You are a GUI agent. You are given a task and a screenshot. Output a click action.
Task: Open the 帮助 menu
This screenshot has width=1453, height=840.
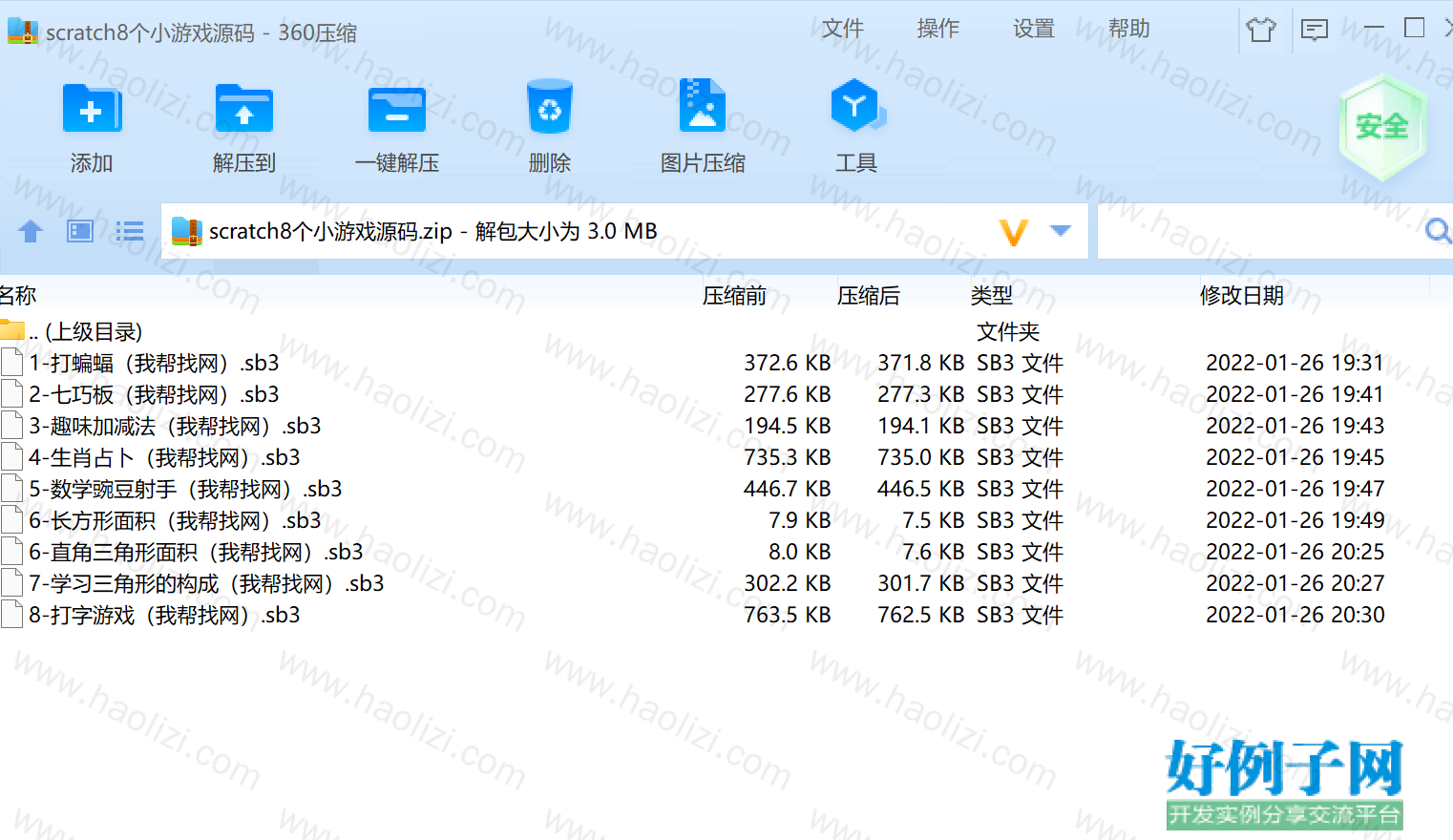1128,29
